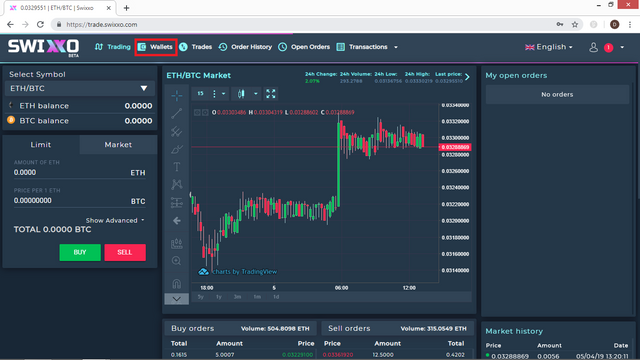Click the Price per 1 ETH field
Screen dimensions: 640x360
tap(80, 201)
